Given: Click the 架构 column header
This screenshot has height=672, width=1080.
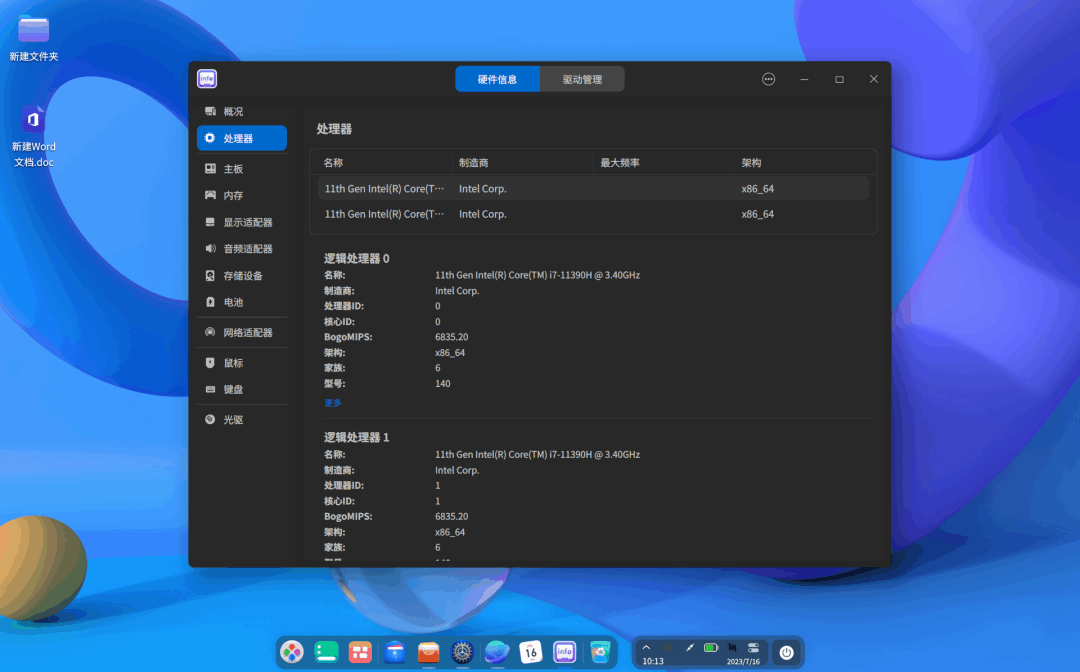Looking at the screenshot, I should (751, 163).
